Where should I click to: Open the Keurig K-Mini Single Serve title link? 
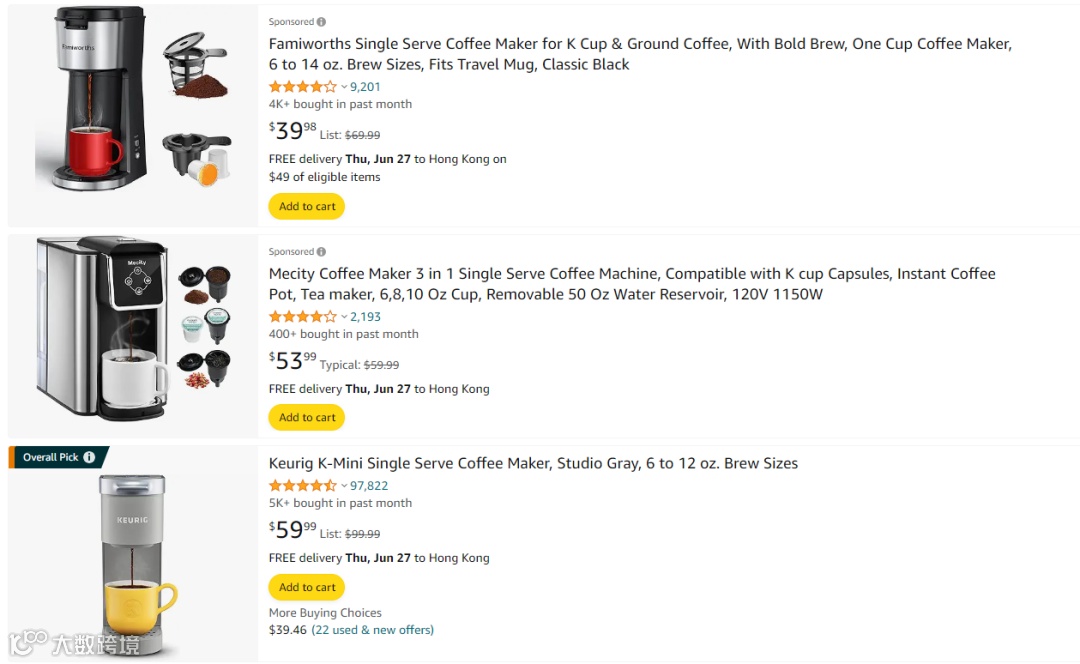pyautogui.click(x=533, y=463)
